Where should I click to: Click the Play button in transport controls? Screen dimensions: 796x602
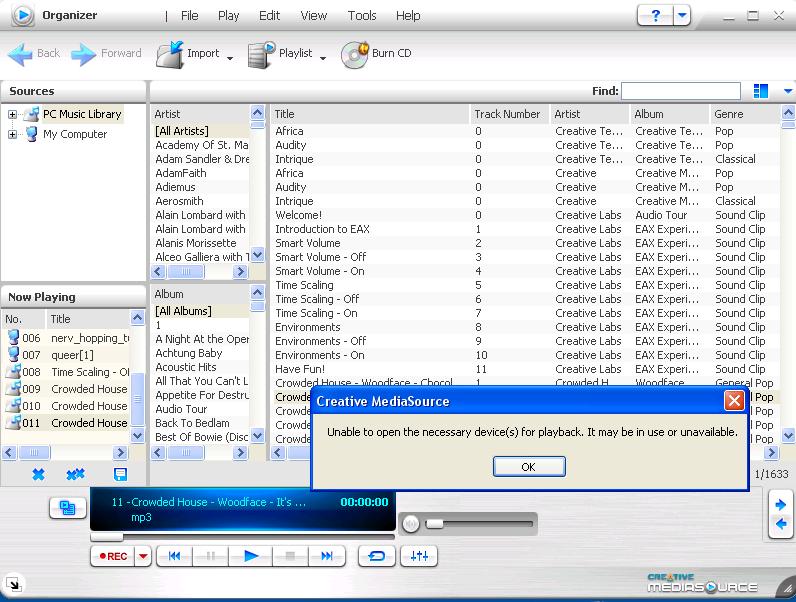coord(251,556)
